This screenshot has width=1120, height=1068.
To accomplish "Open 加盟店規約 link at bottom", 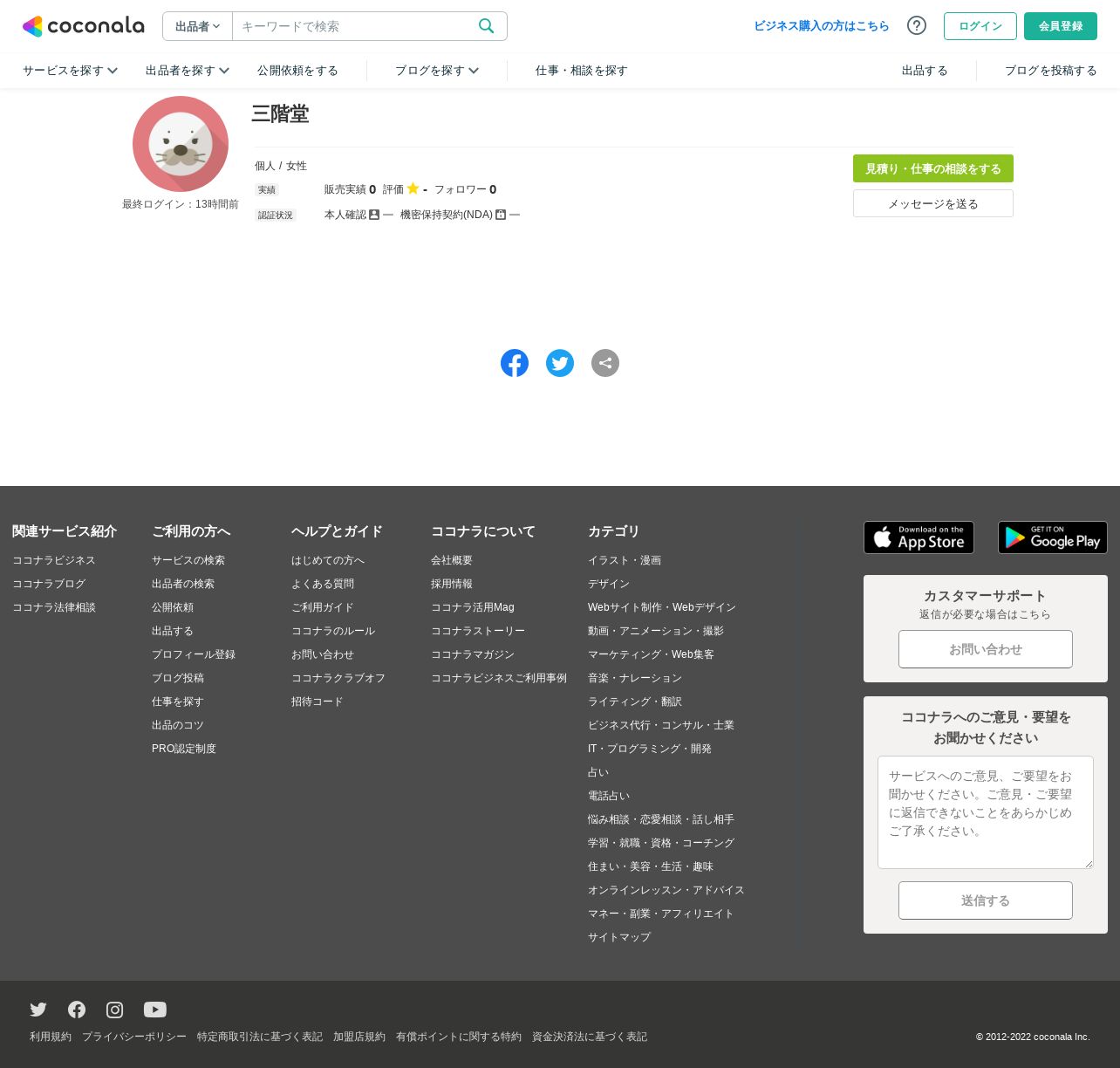I will pyautogui.click(x=359, y=1037).
